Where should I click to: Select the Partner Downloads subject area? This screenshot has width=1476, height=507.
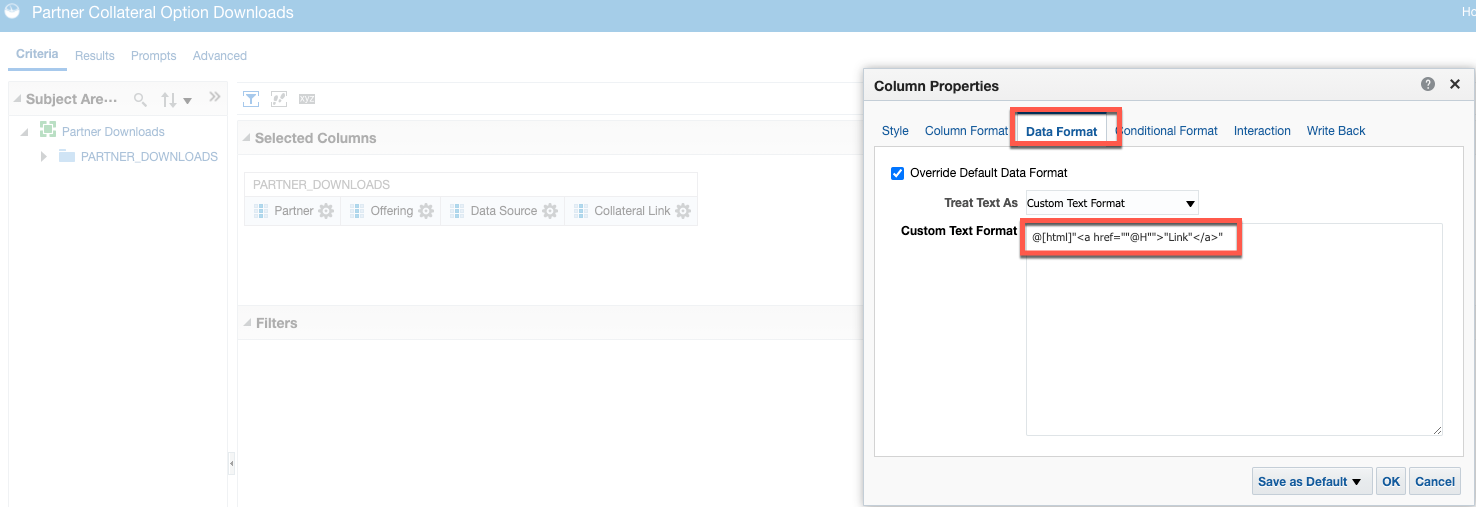coord(113,131)
